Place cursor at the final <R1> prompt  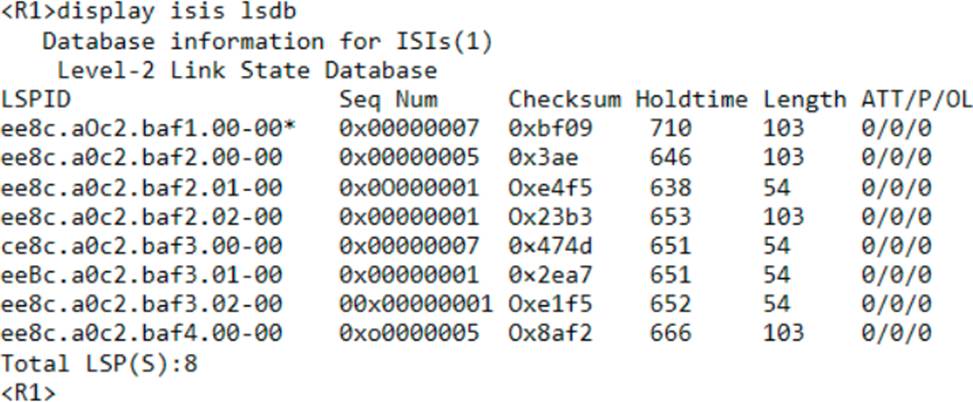[x=29, y=392]
